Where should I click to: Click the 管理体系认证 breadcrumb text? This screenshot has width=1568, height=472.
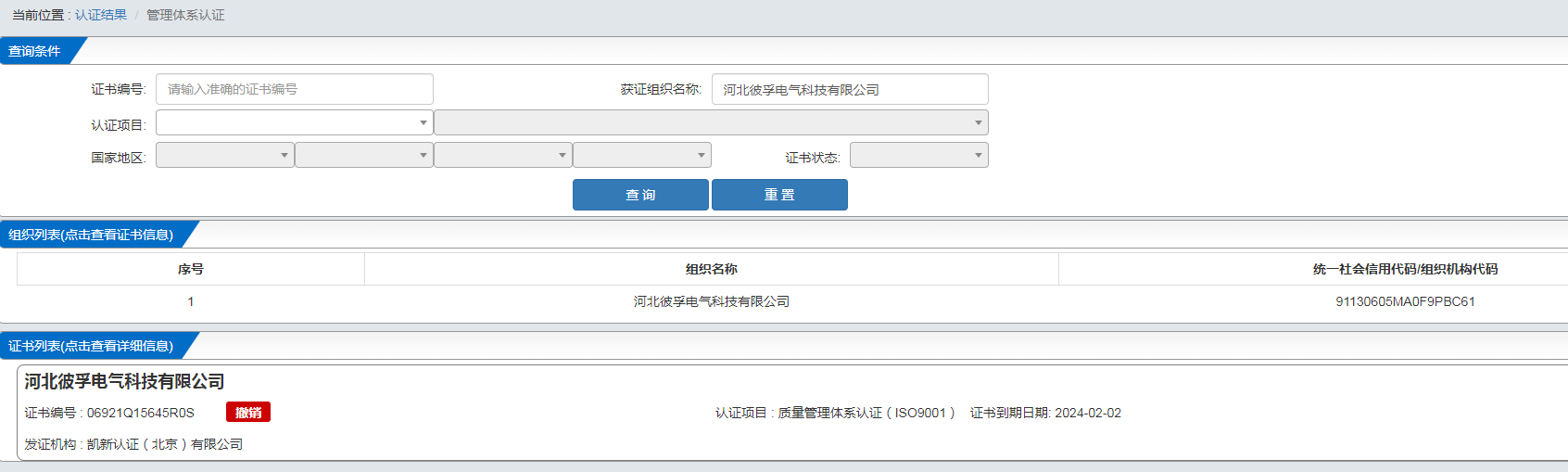(185, 15)
